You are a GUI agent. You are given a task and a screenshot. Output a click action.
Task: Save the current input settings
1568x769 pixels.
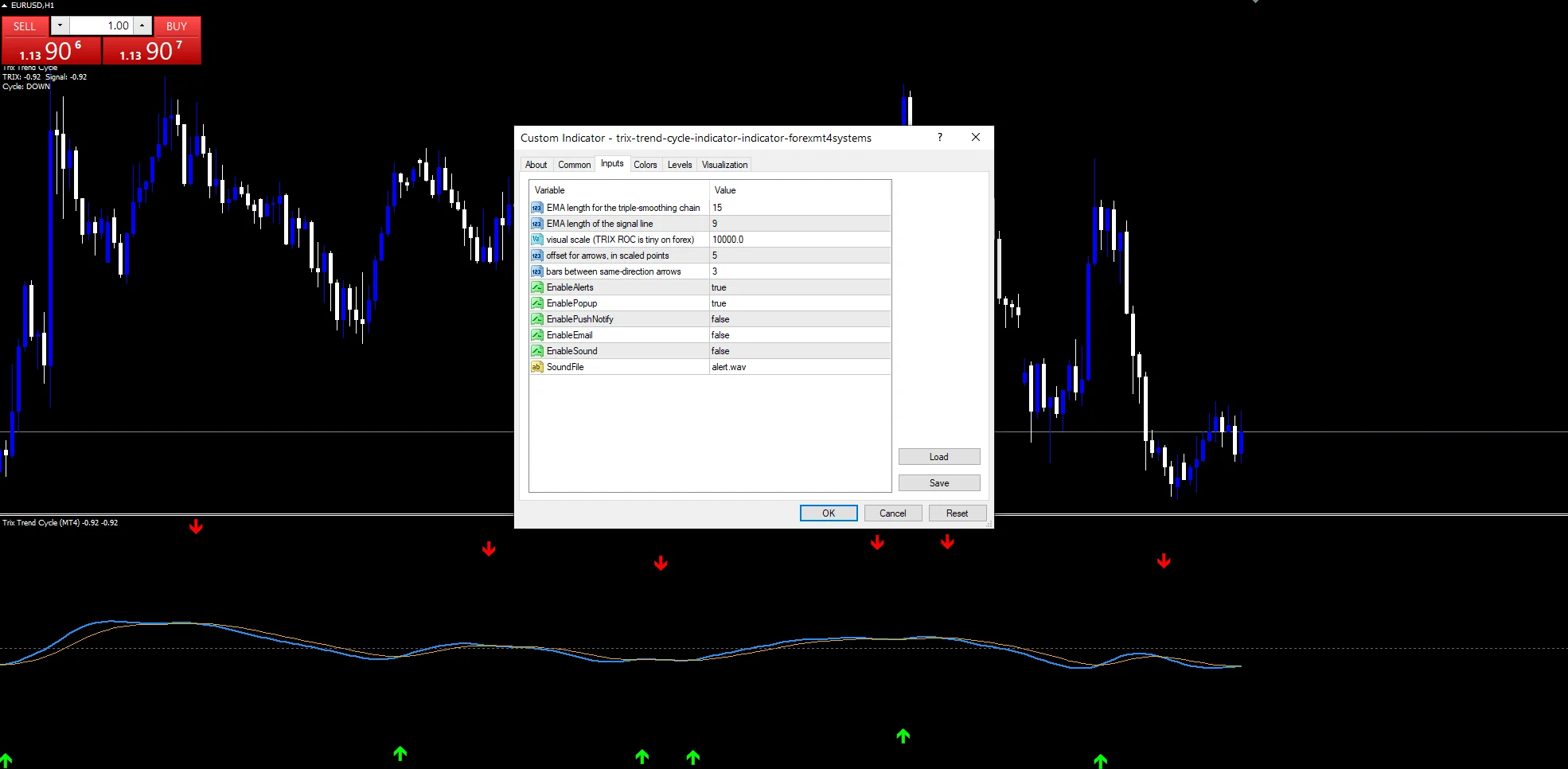939,483
